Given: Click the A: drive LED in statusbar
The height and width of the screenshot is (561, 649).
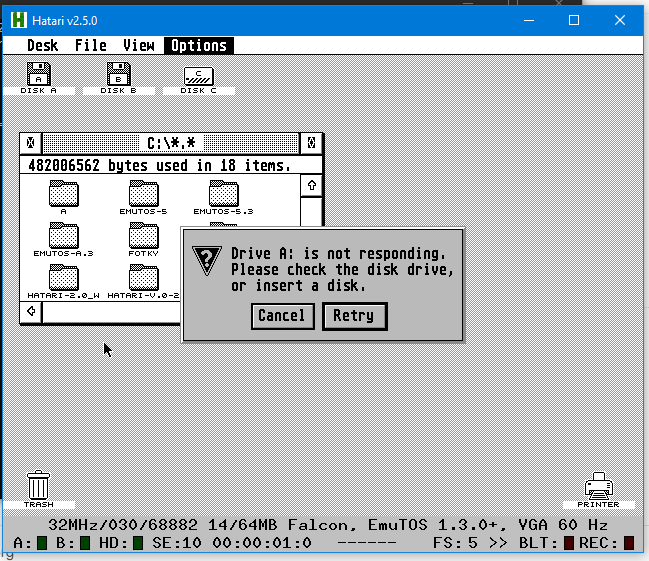Looking at the screenshot, I should click(42, 543).
